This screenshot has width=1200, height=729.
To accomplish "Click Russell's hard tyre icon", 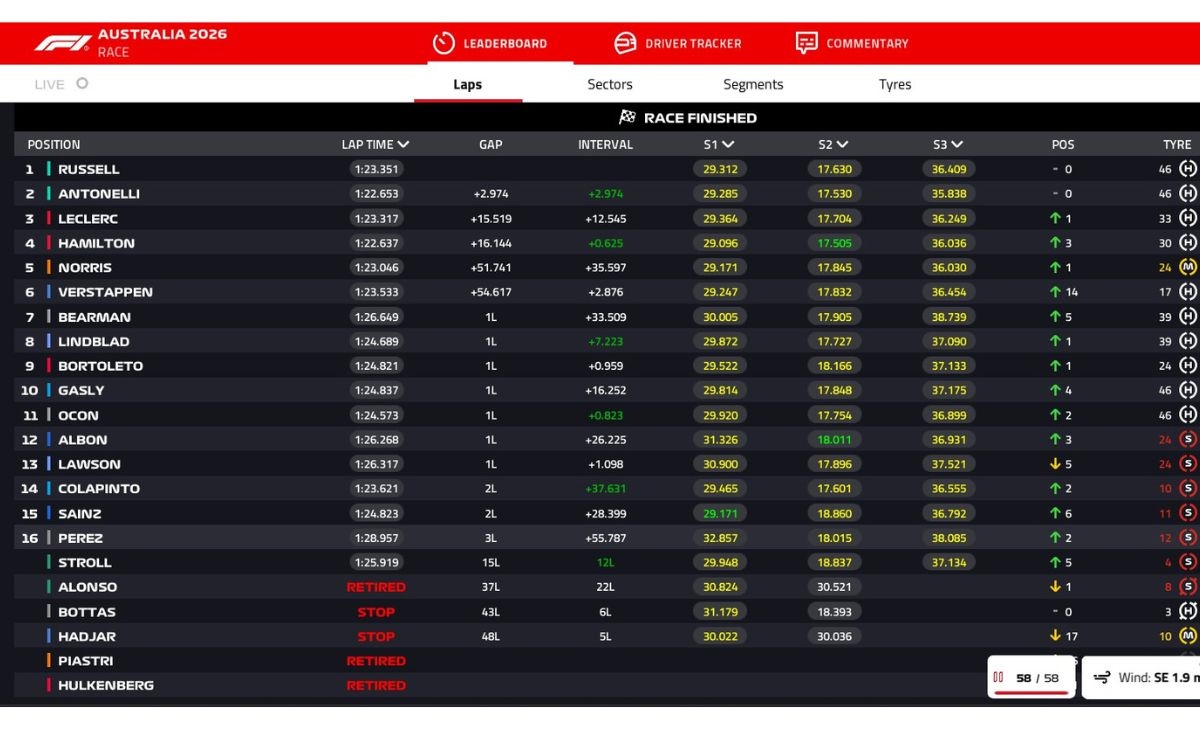I will [1187, 169].
